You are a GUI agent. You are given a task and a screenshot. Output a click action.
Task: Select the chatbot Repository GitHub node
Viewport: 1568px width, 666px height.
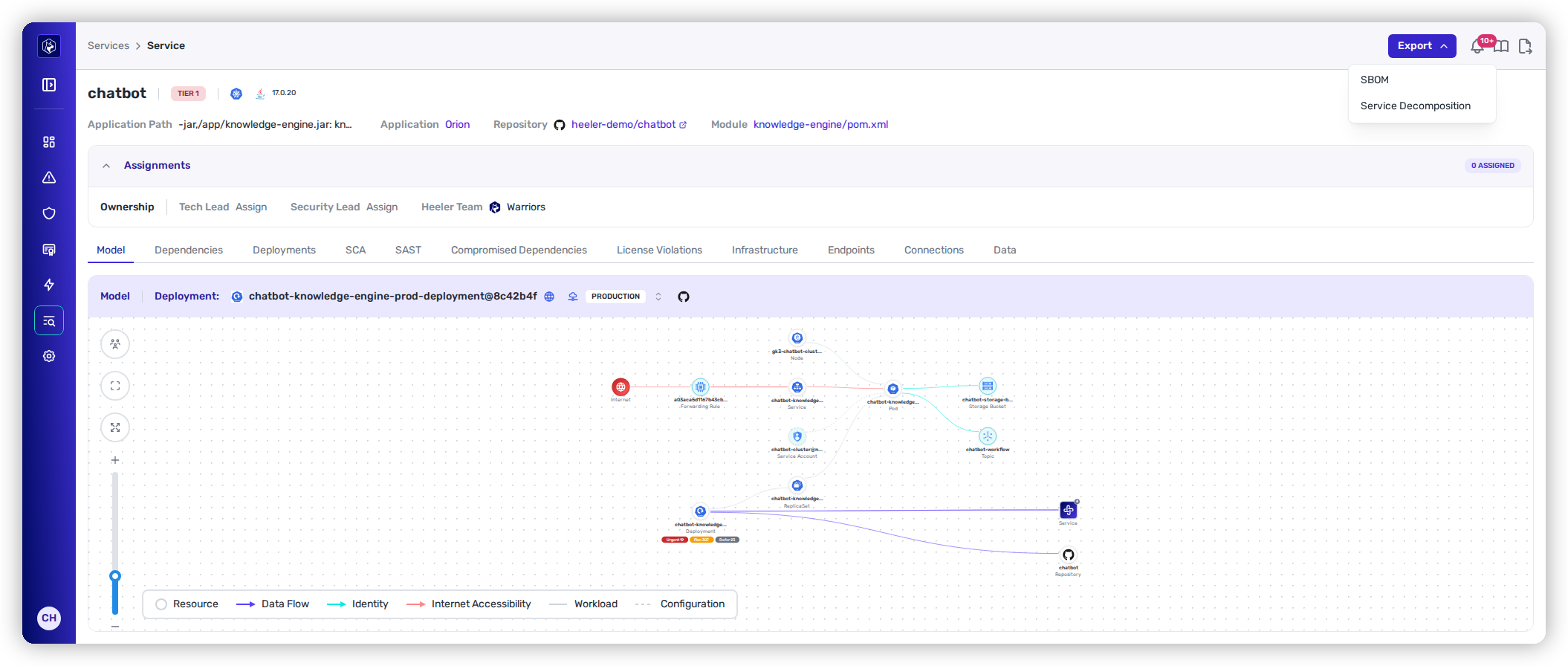(x=1068, y=555)
